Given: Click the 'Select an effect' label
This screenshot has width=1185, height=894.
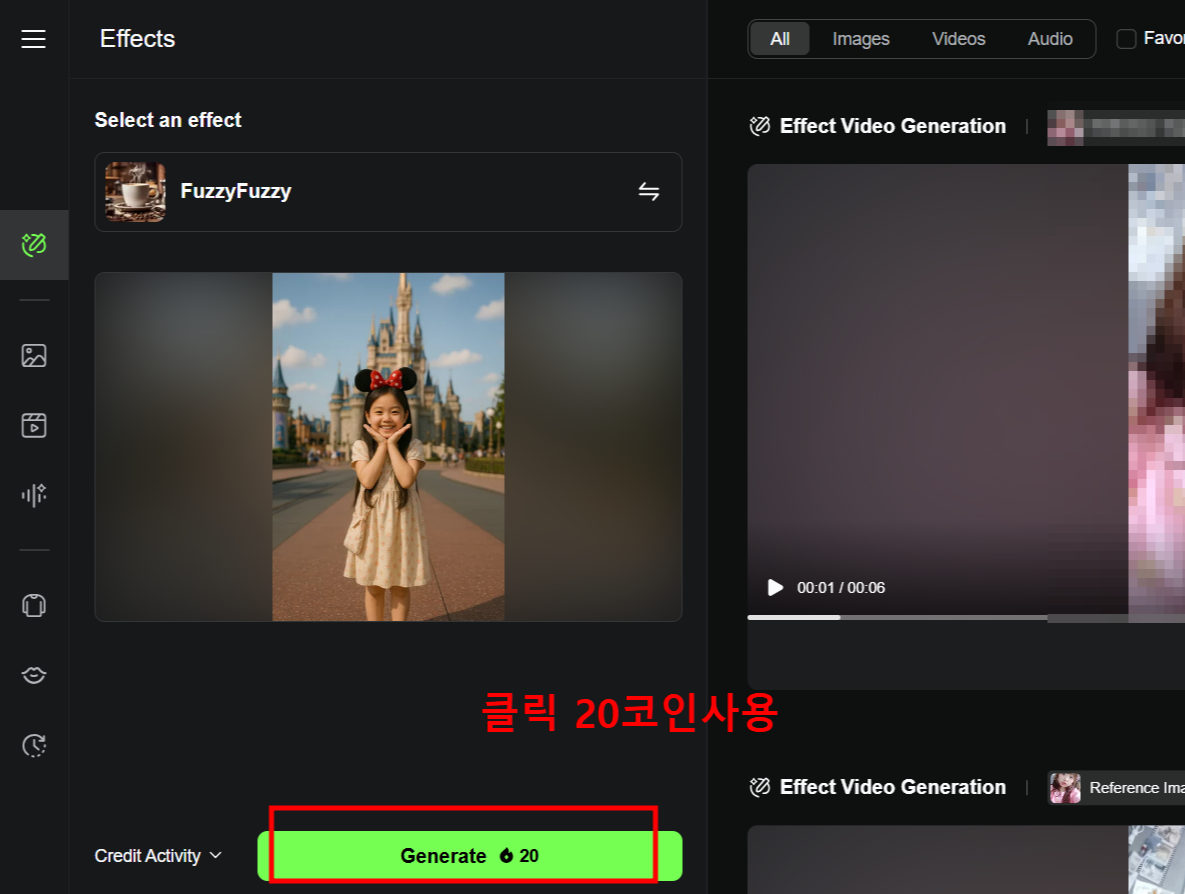Looking at the screenshot, I should click(168, 120).
